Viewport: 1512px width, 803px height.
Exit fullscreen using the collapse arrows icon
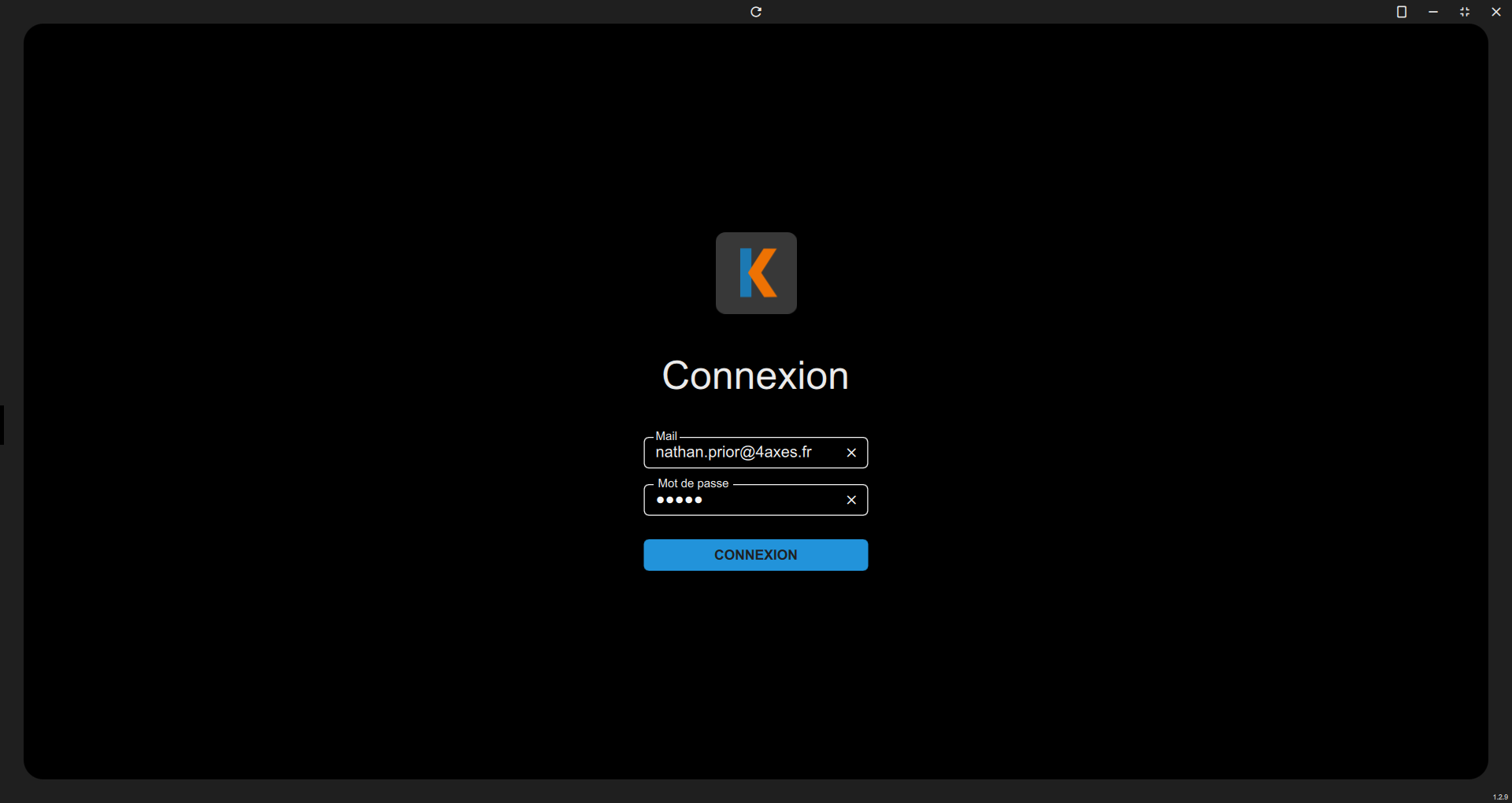coord(1465,12)
